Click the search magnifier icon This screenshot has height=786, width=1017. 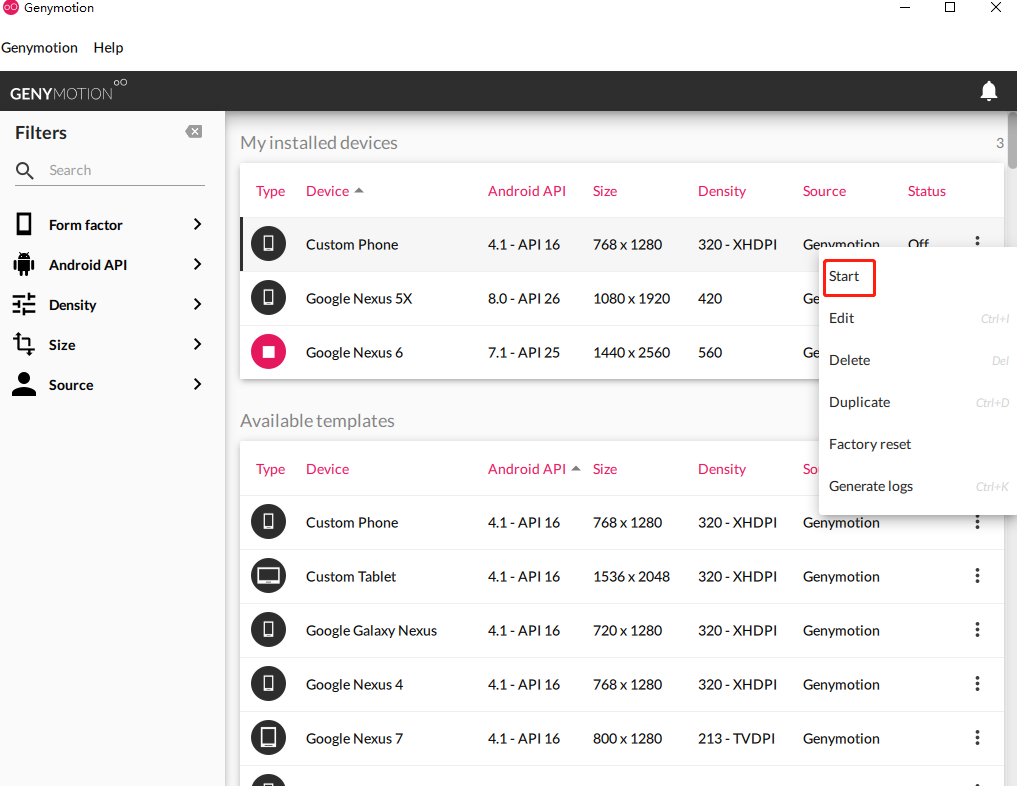[25, 171]
